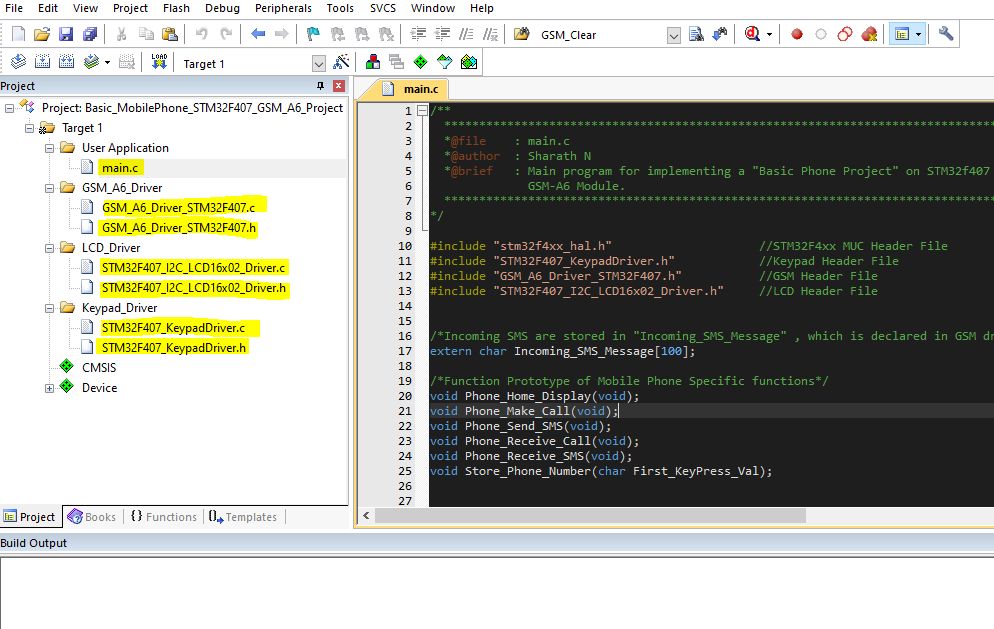994x629 pixels.
Task: Collapse the GSM_A6_Driver folder
Action: coord(47,187)
